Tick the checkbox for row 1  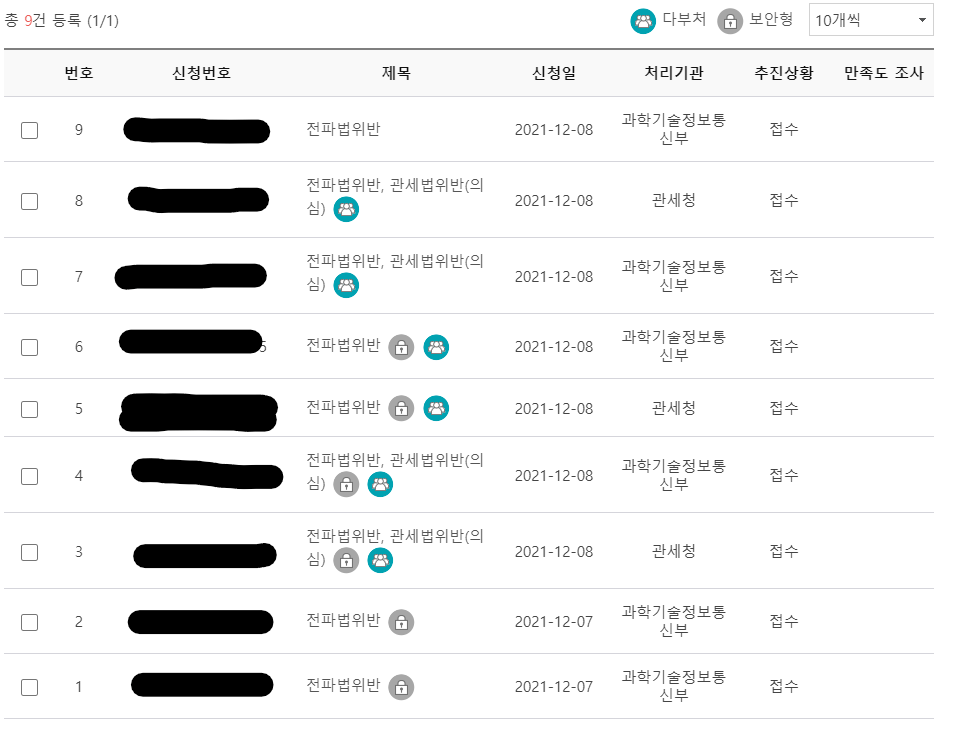click(30, 687)
